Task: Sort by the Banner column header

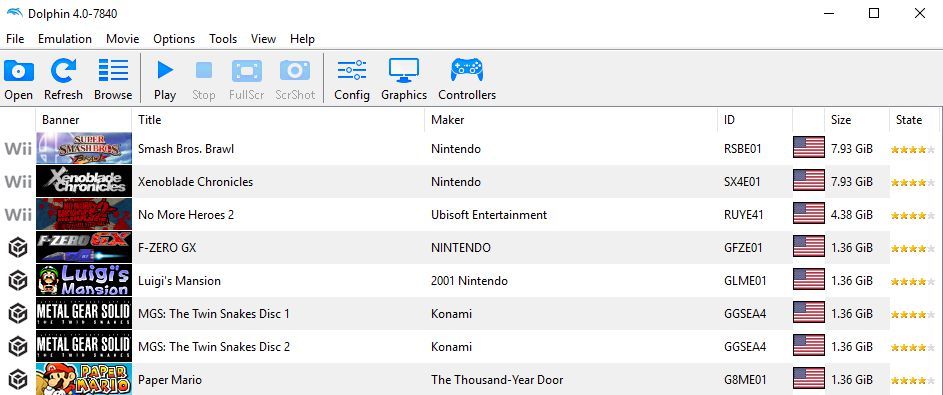Action: (x=84, y=120)
